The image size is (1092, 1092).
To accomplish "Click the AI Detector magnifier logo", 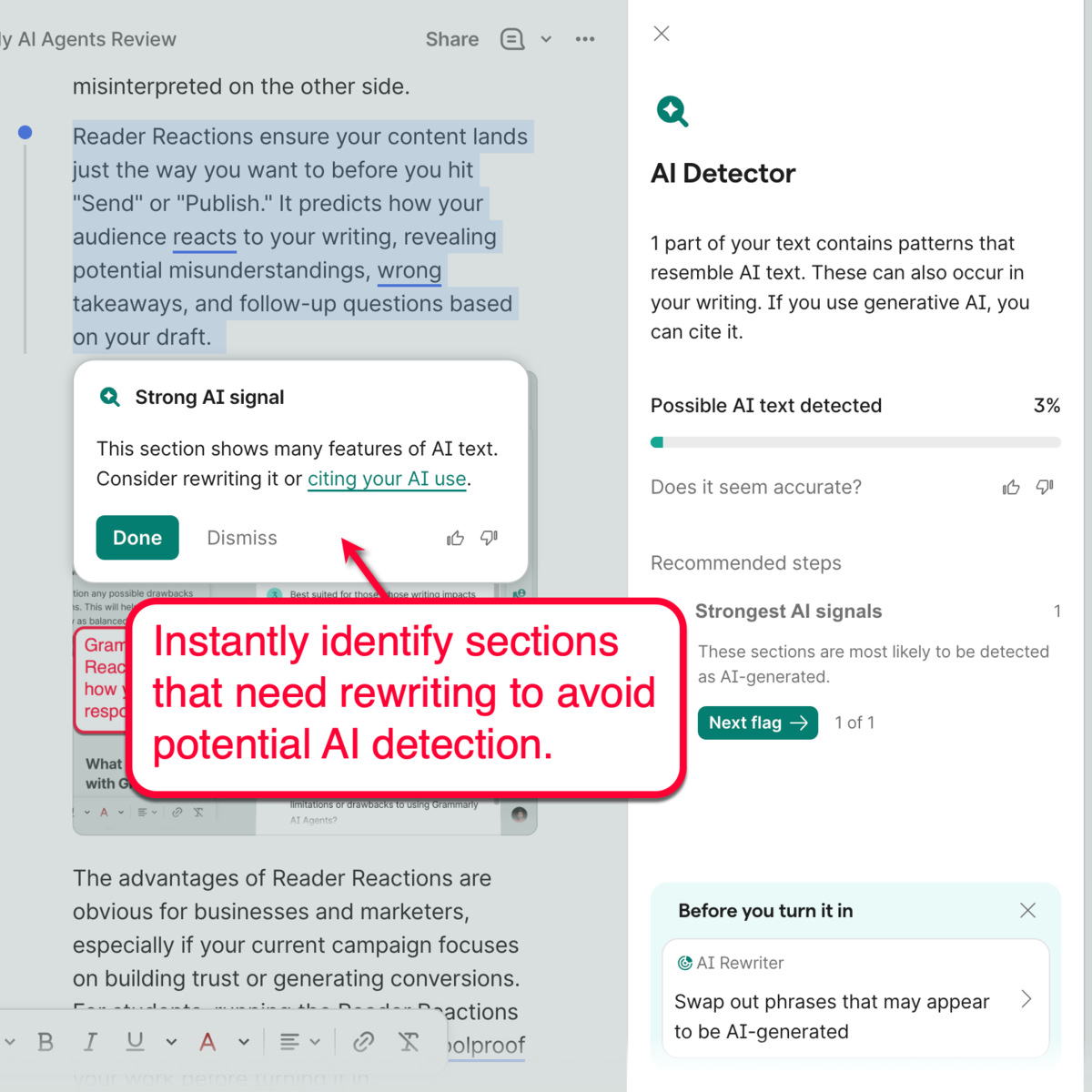I will point(672,111).
